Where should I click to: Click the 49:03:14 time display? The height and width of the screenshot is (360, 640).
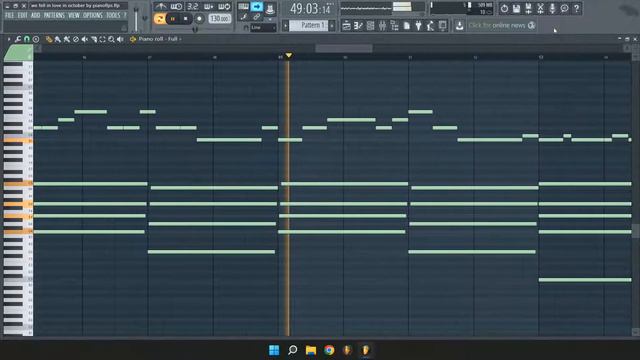[311, 9]
